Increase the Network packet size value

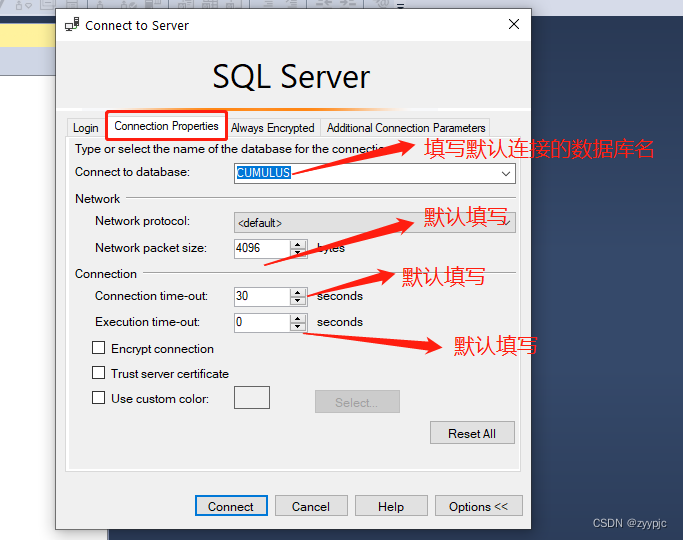[298, 245]
